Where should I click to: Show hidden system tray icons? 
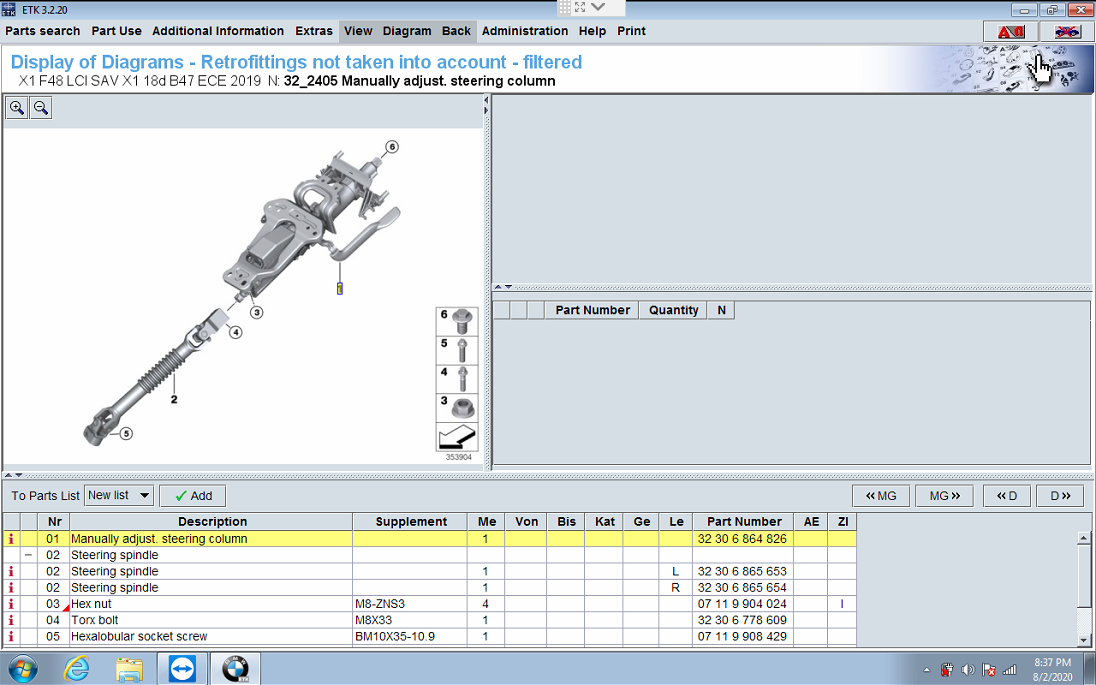click(x=927, y=670)
